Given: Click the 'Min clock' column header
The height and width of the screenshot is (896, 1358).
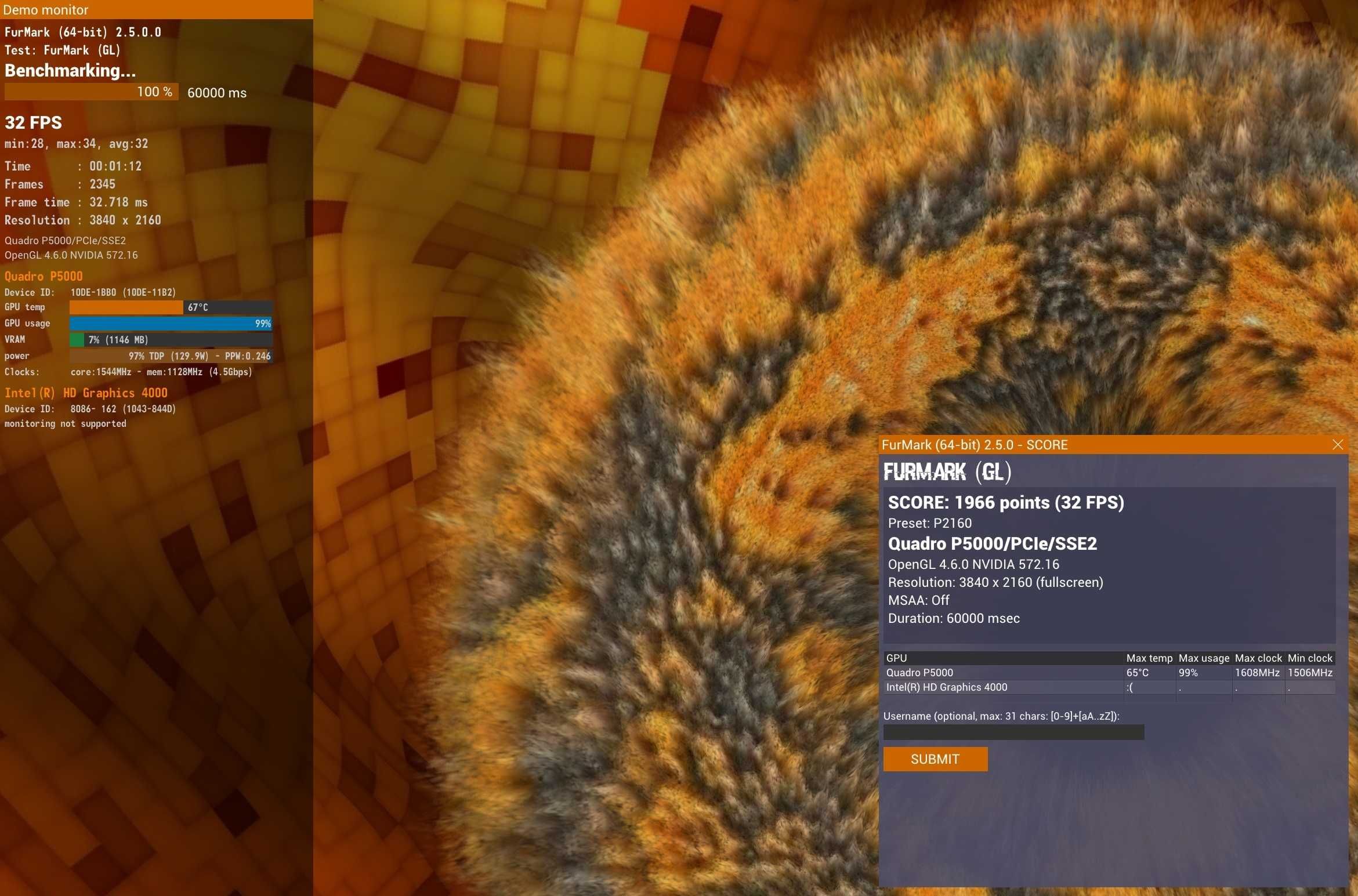Looking at the screenshot, I should tap(1310, 658).
